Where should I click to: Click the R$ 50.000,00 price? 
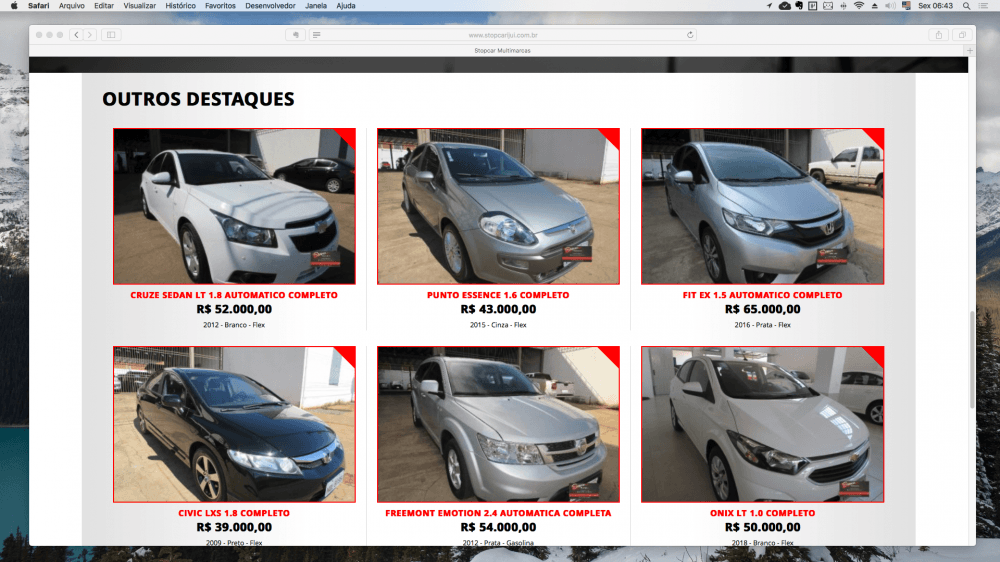click(x=762, y=528)
